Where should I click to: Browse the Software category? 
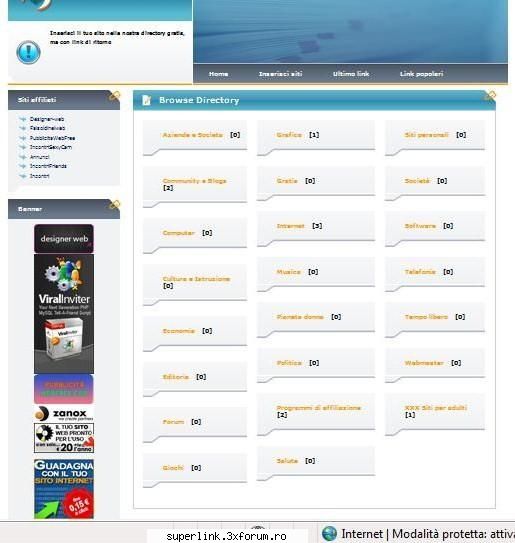tap(420, 226)
